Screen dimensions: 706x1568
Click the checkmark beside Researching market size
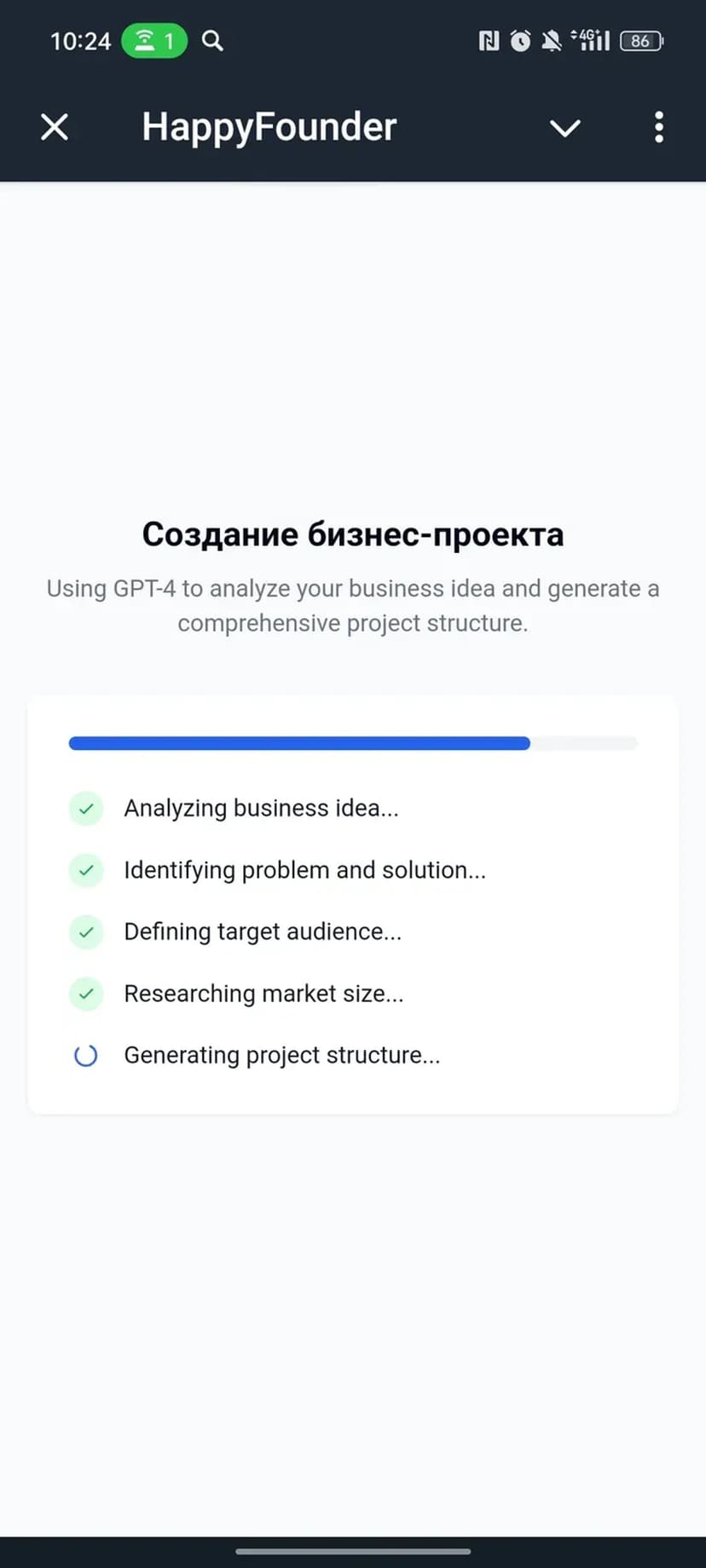[x=86, y=994]
